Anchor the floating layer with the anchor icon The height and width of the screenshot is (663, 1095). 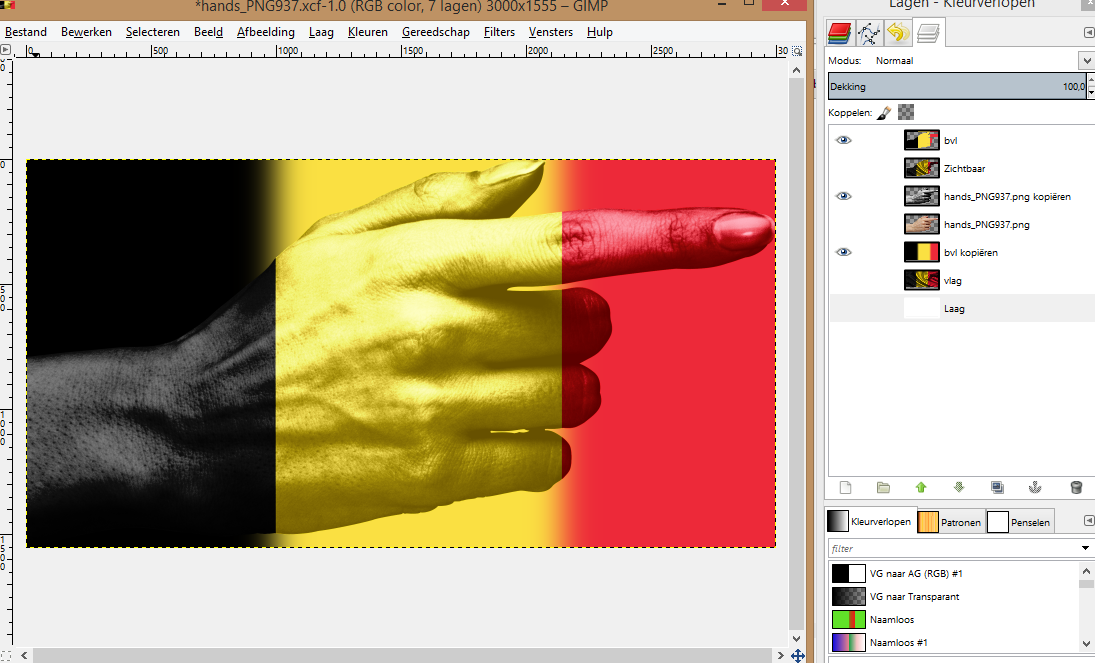pos(1036,488)
